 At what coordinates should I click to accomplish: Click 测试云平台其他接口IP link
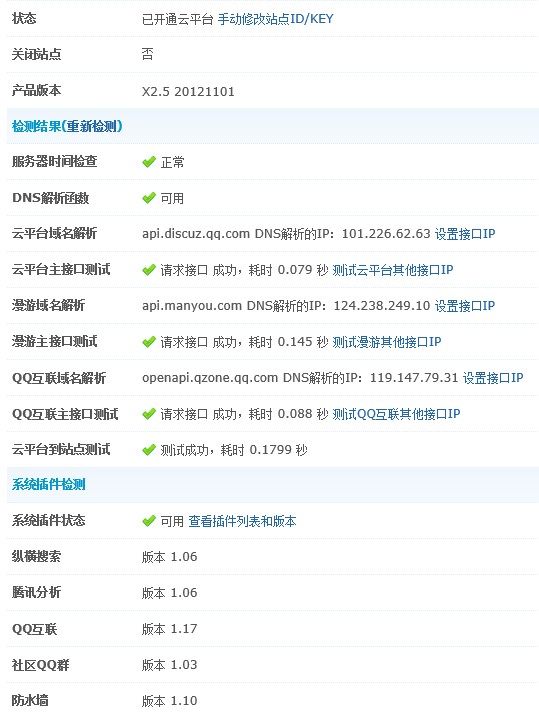(393, 270)
